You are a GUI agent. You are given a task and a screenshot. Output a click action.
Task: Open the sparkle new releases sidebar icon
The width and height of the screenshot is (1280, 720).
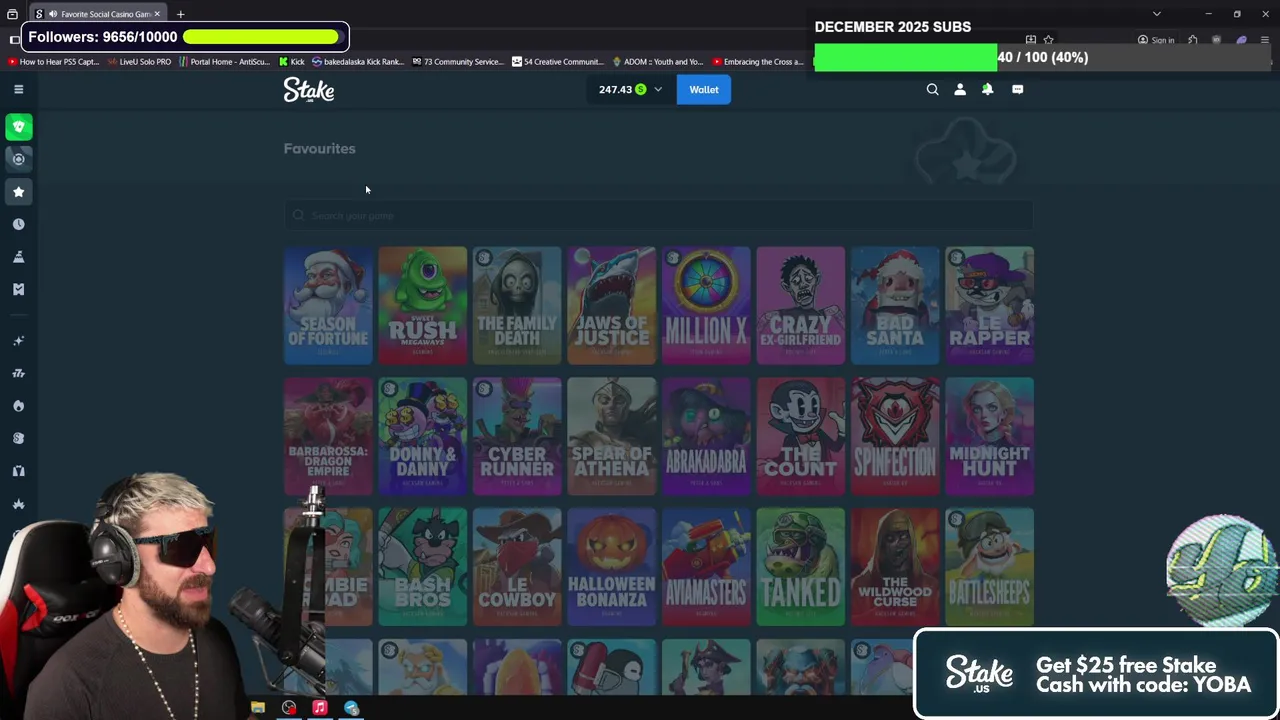point(18,341)
